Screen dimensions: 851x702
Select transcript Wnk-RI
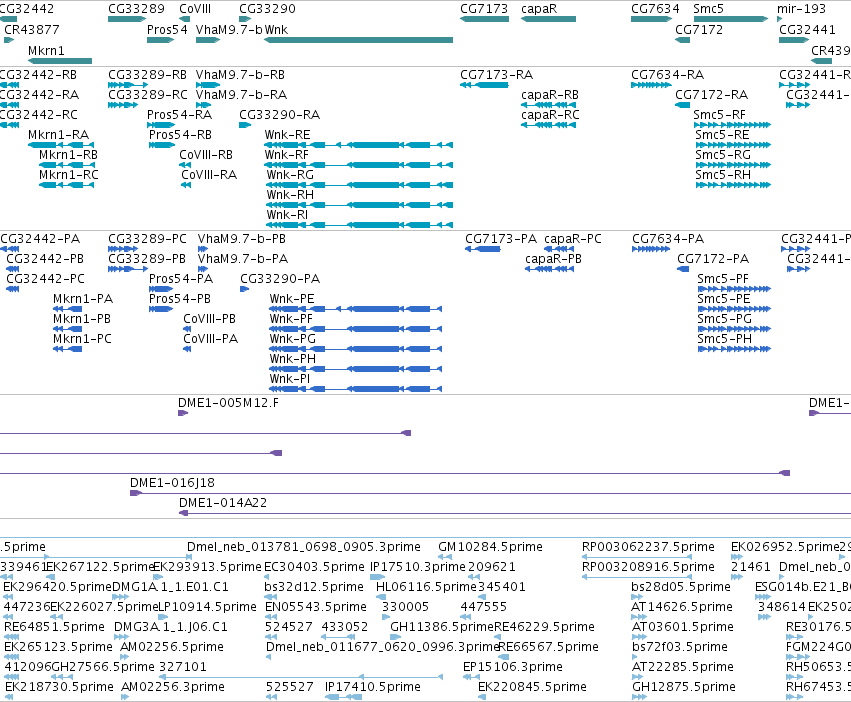359,225
